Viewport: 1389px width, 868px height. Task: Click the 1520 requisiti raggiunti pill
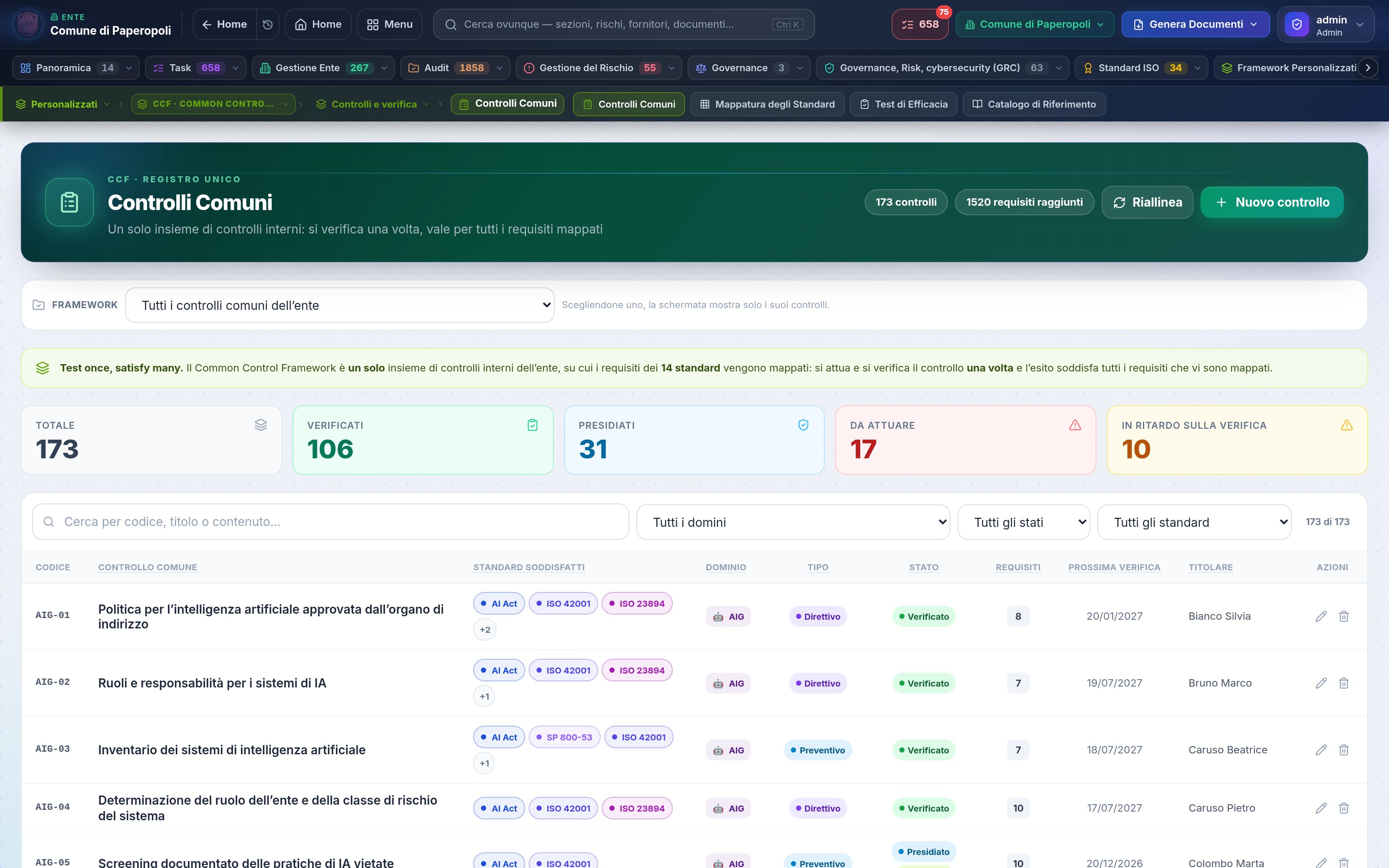pos(1024,202)
